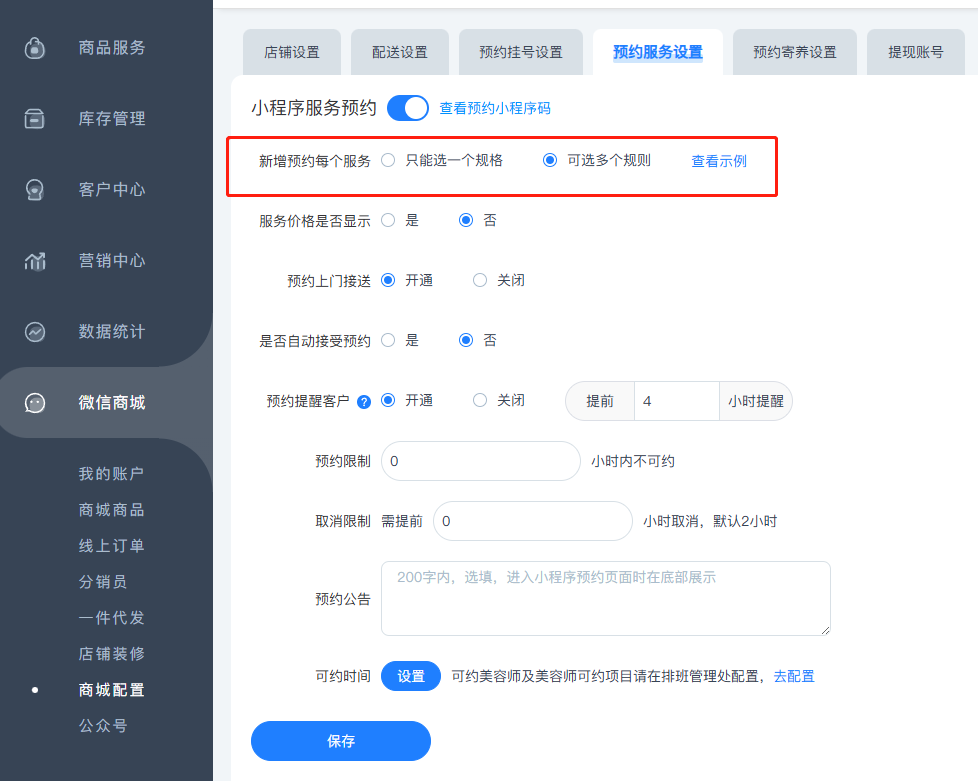
Task: Click the 设置 button for 可约时间
Action: click(x=411, y=676)
